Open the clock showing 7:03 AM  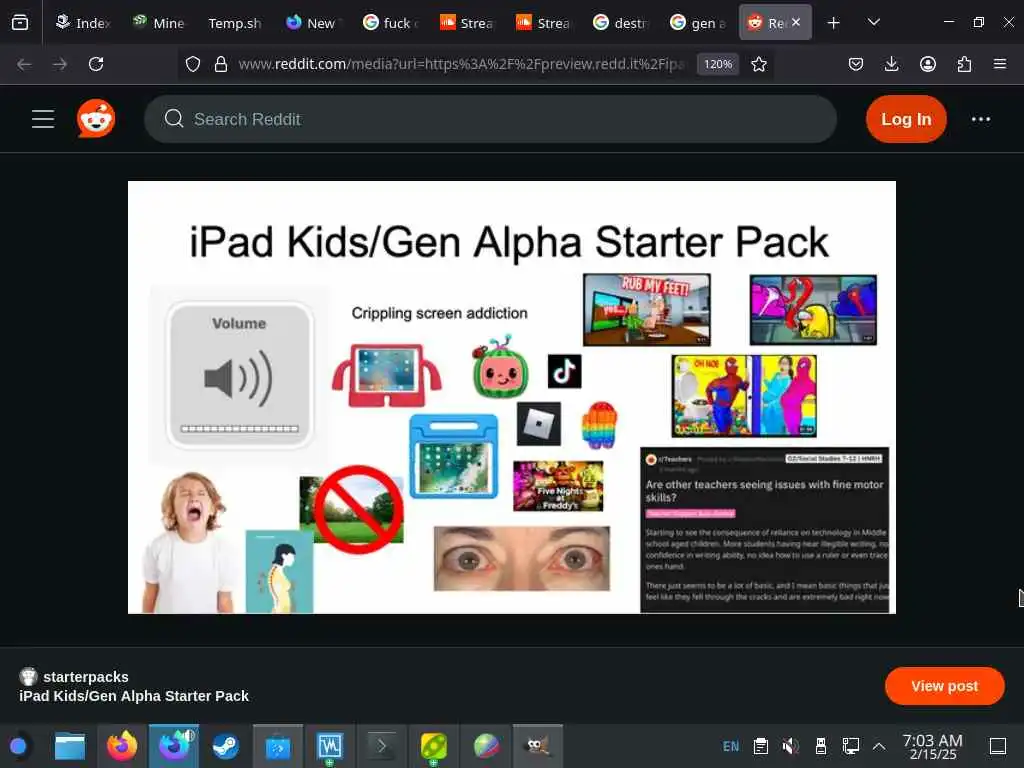[933, 746]
